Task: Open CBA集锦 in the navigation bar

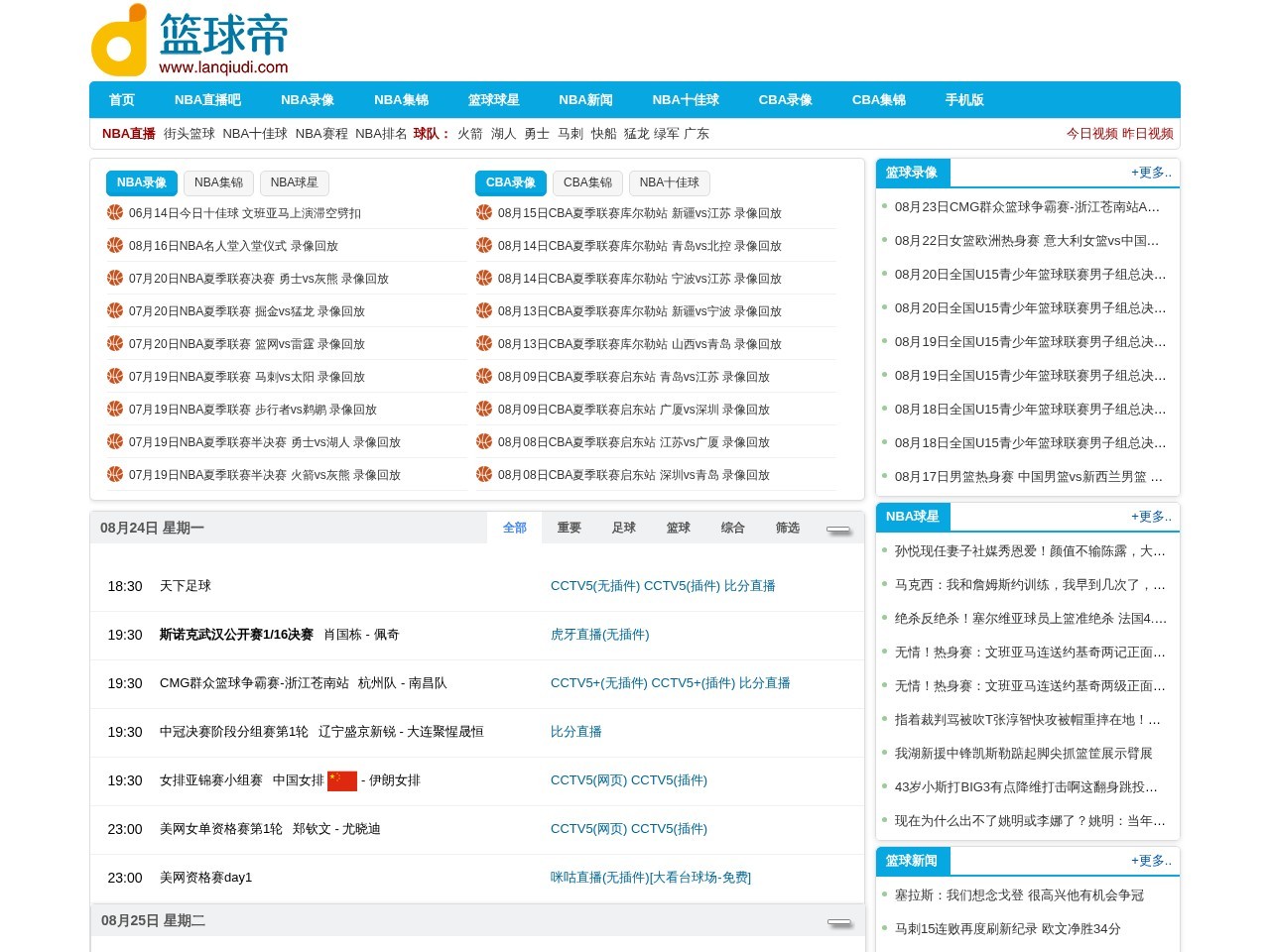Action: tap(879, 100)
